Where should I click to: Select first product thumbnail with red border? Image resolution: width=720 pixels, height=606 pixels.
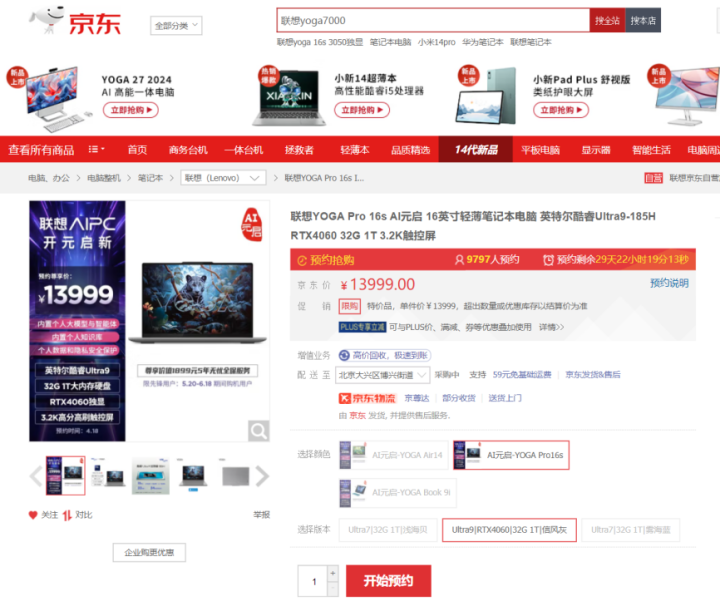[x=66, y=476]
